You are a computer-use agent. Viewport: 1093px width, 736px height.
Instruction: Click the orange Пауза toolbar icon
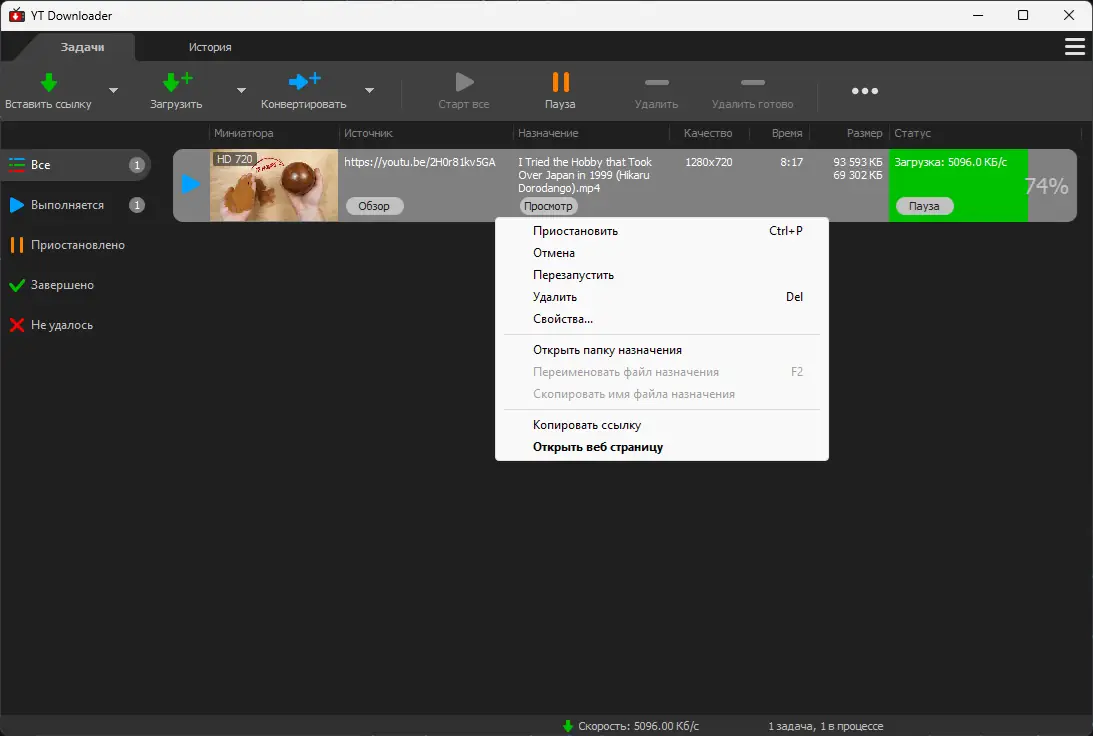560,82
